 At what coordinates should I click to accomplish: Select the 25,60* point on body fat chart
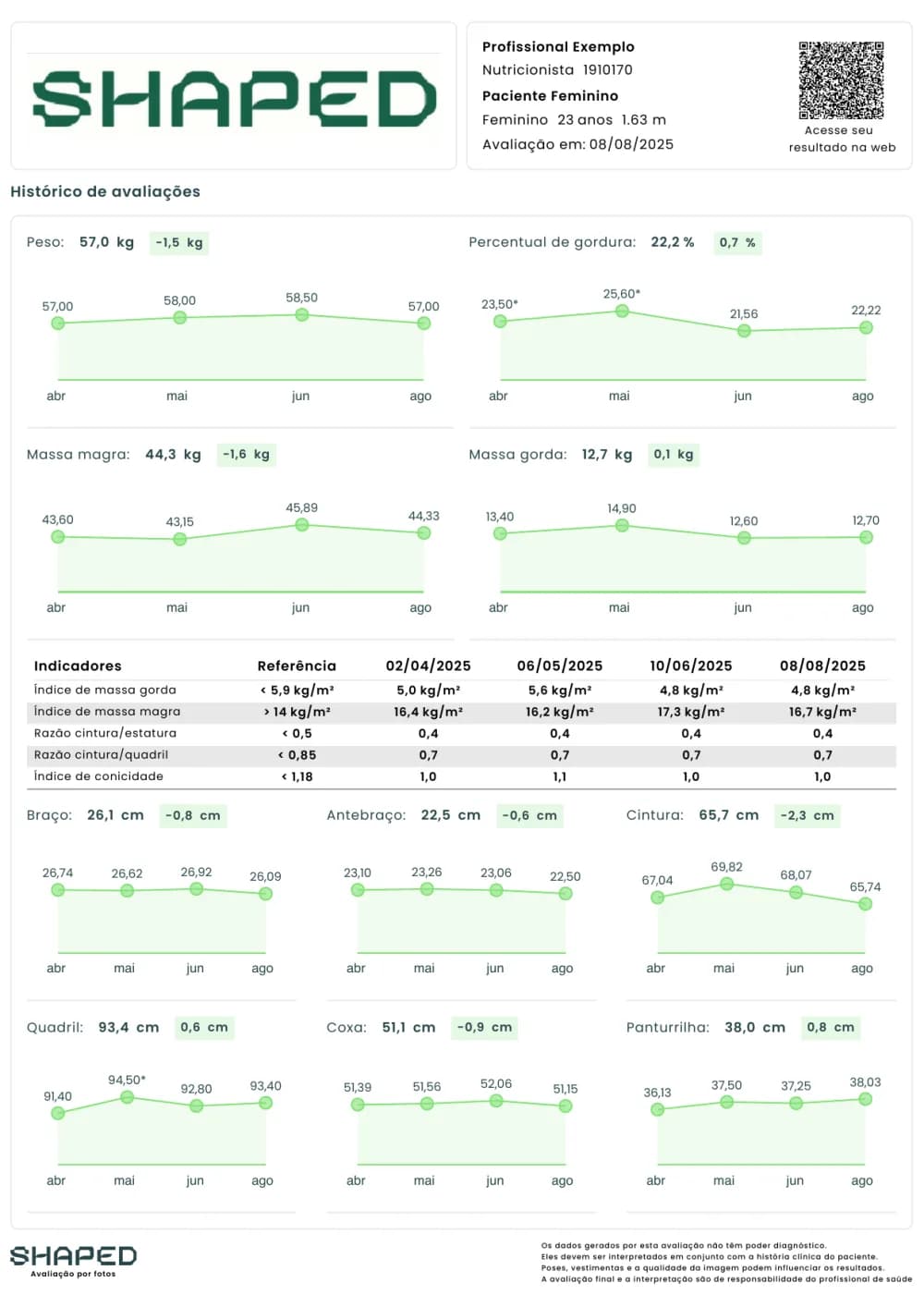(622, 311)
